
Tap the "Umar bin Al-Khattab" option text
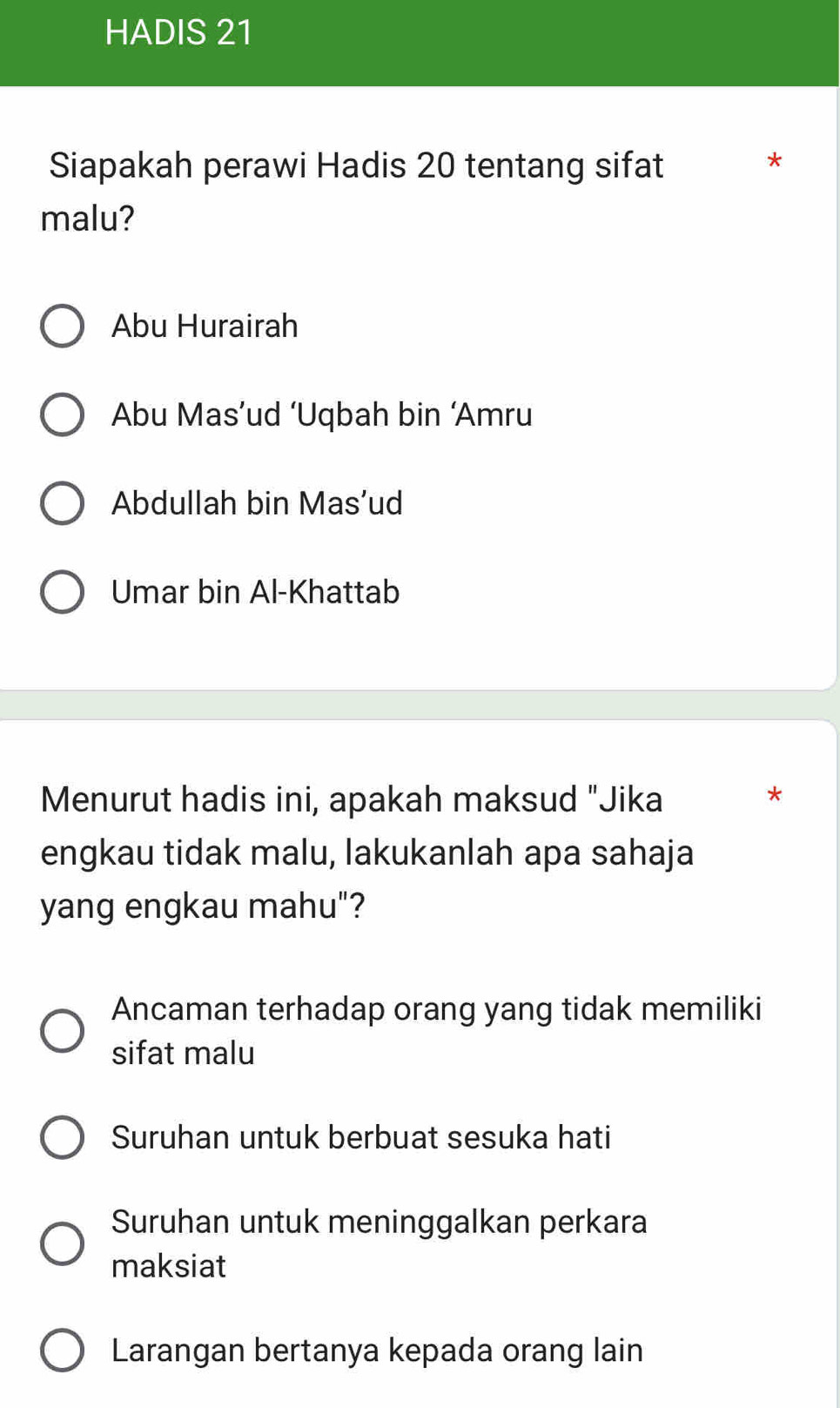(x=255, y=592)
